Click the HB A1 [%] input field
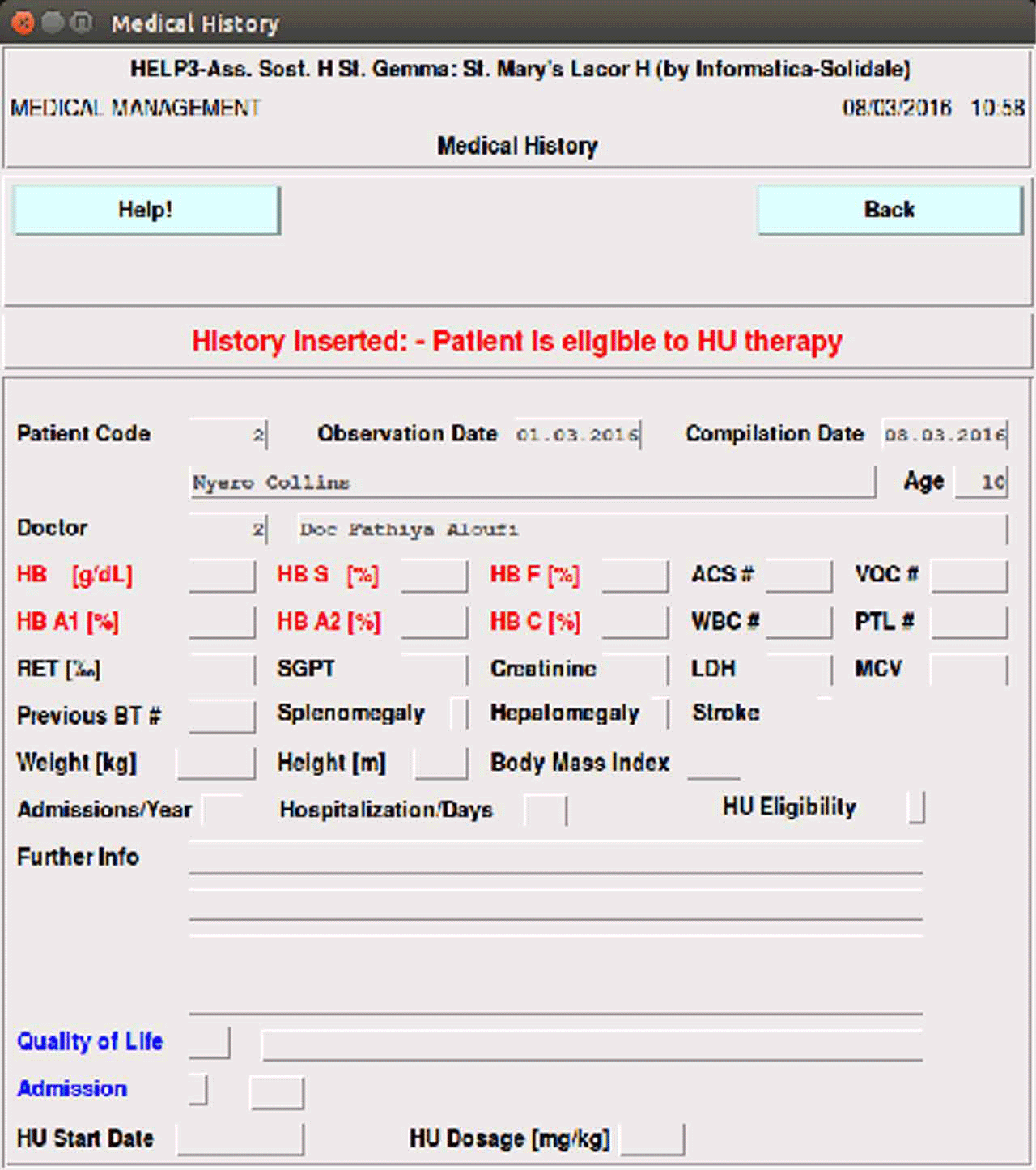 coord(222,623)
